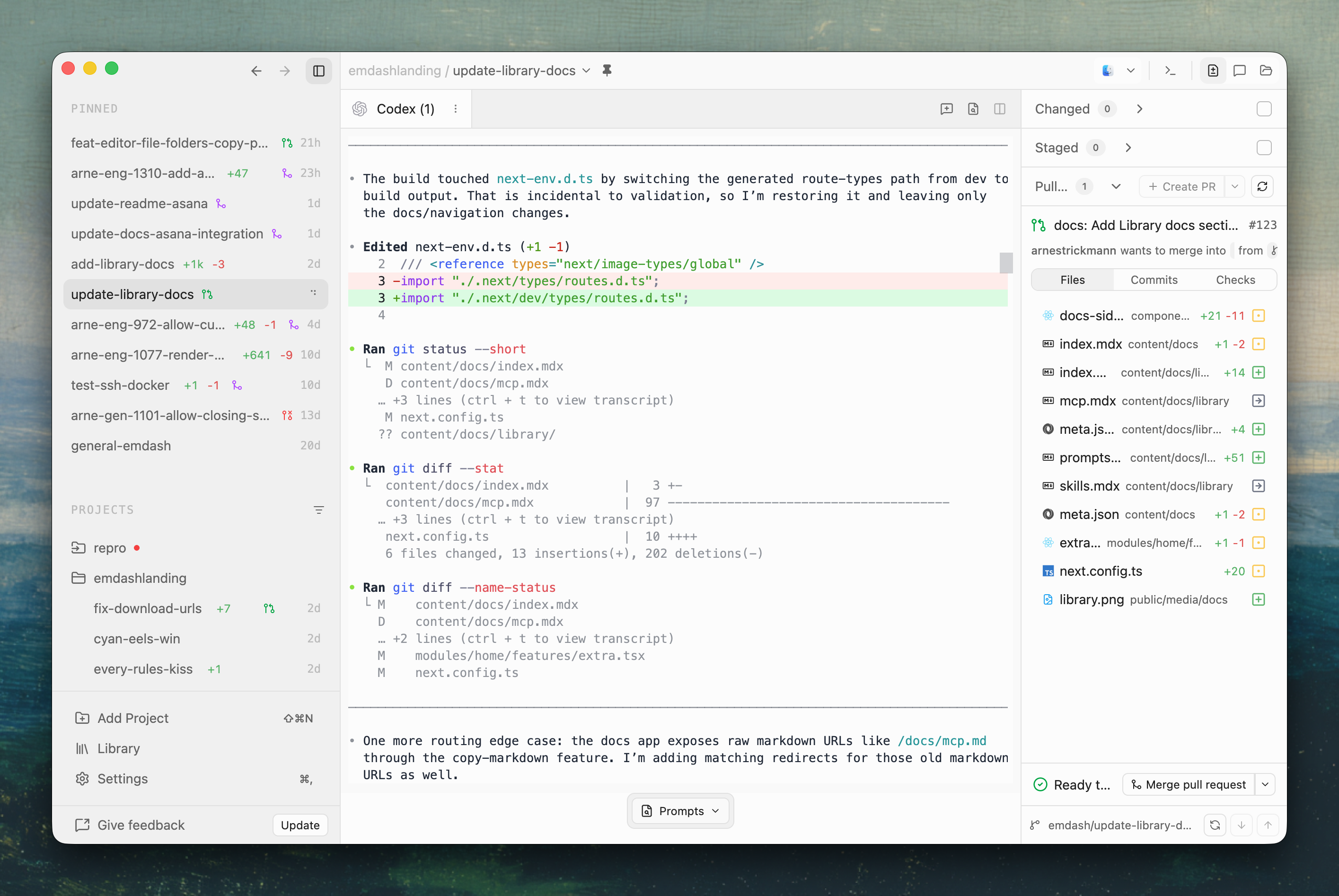Screen dimensions: 1339x896
Task: Switch to the Commits tab
Action: (x=1154, y=280)
